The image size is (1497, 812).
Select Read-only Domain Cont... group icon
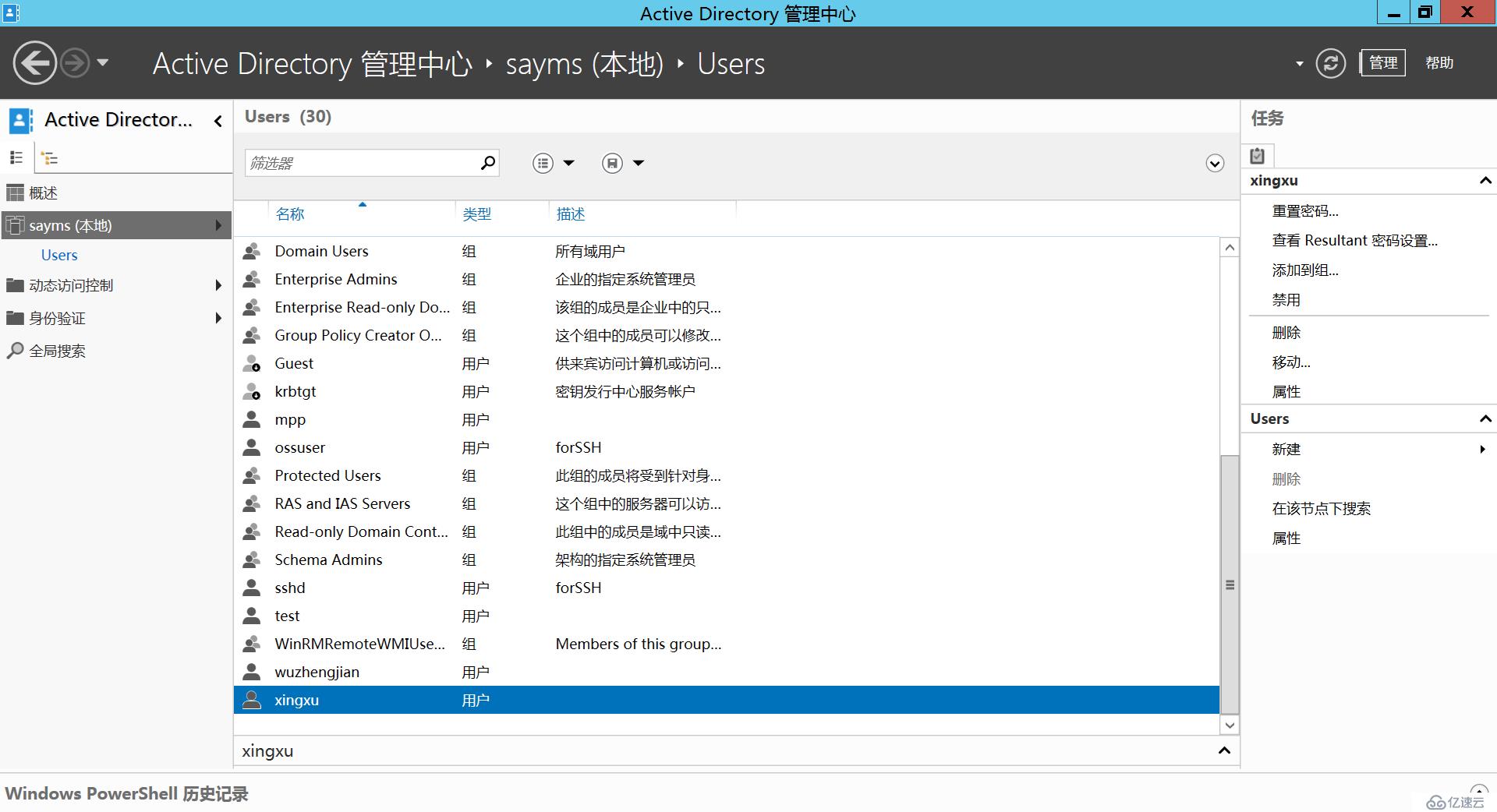(251, 531)
